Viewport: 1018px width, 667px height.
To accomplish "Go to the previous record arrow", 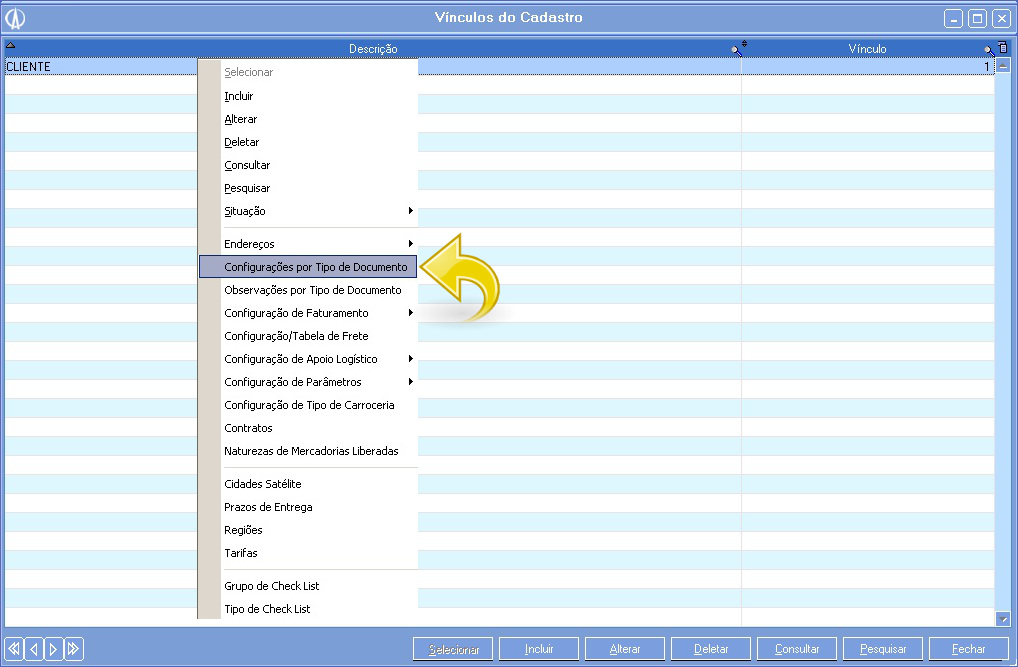I will point(34,649).
